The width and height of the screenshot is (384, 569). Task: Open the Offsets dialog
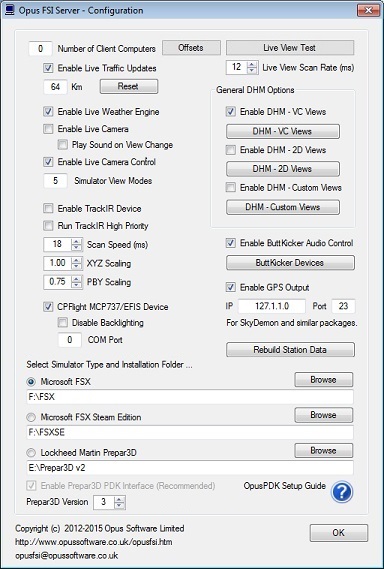pos(191,48)
